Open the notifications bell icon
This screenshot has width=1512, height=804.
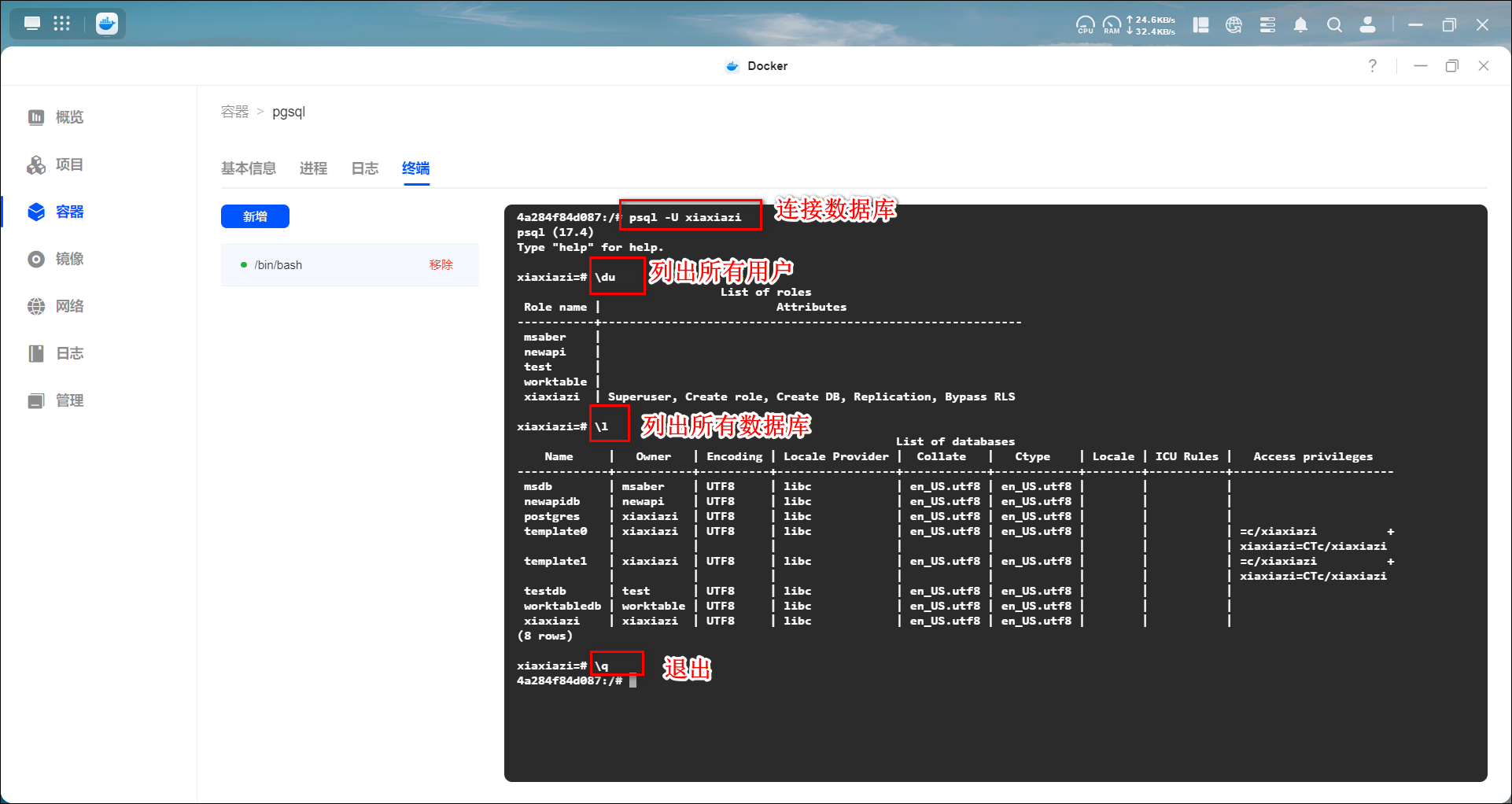[x=1300, y=25]
